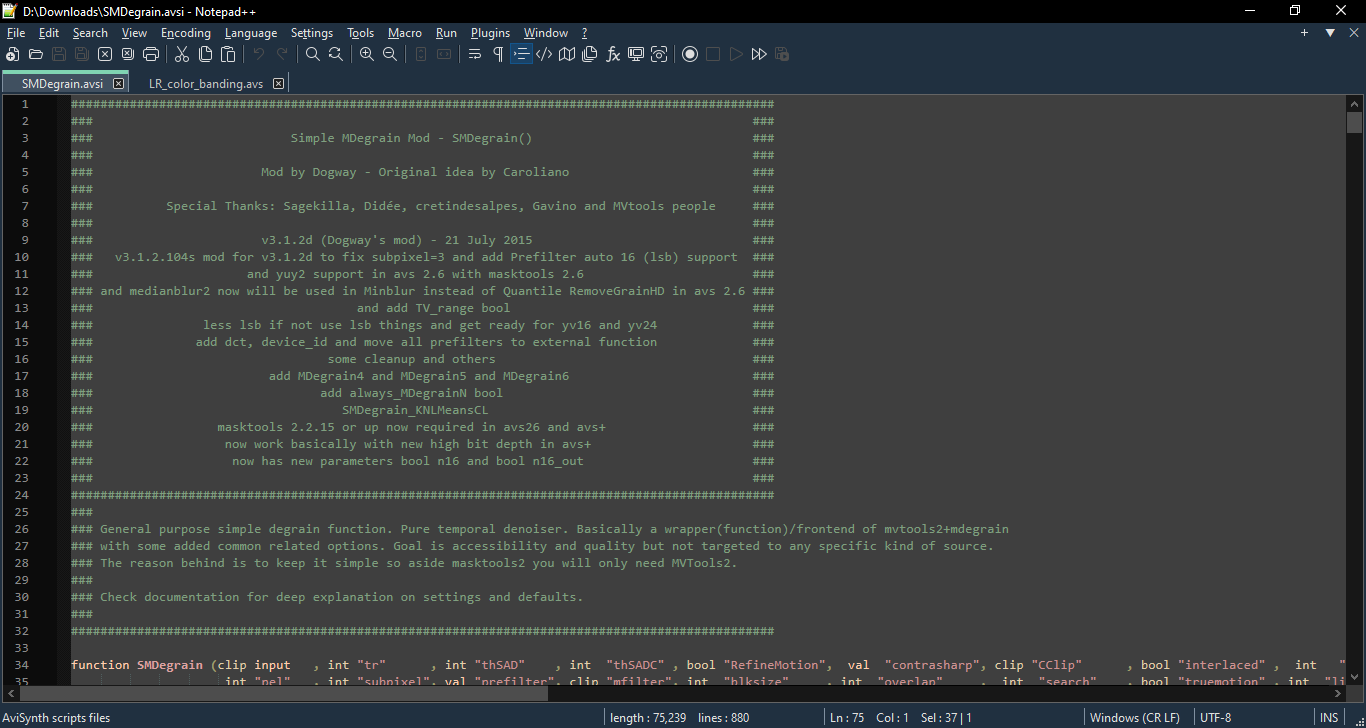Open user defined language icon
The image size is (1366, 728).
(x=544, y=54)
